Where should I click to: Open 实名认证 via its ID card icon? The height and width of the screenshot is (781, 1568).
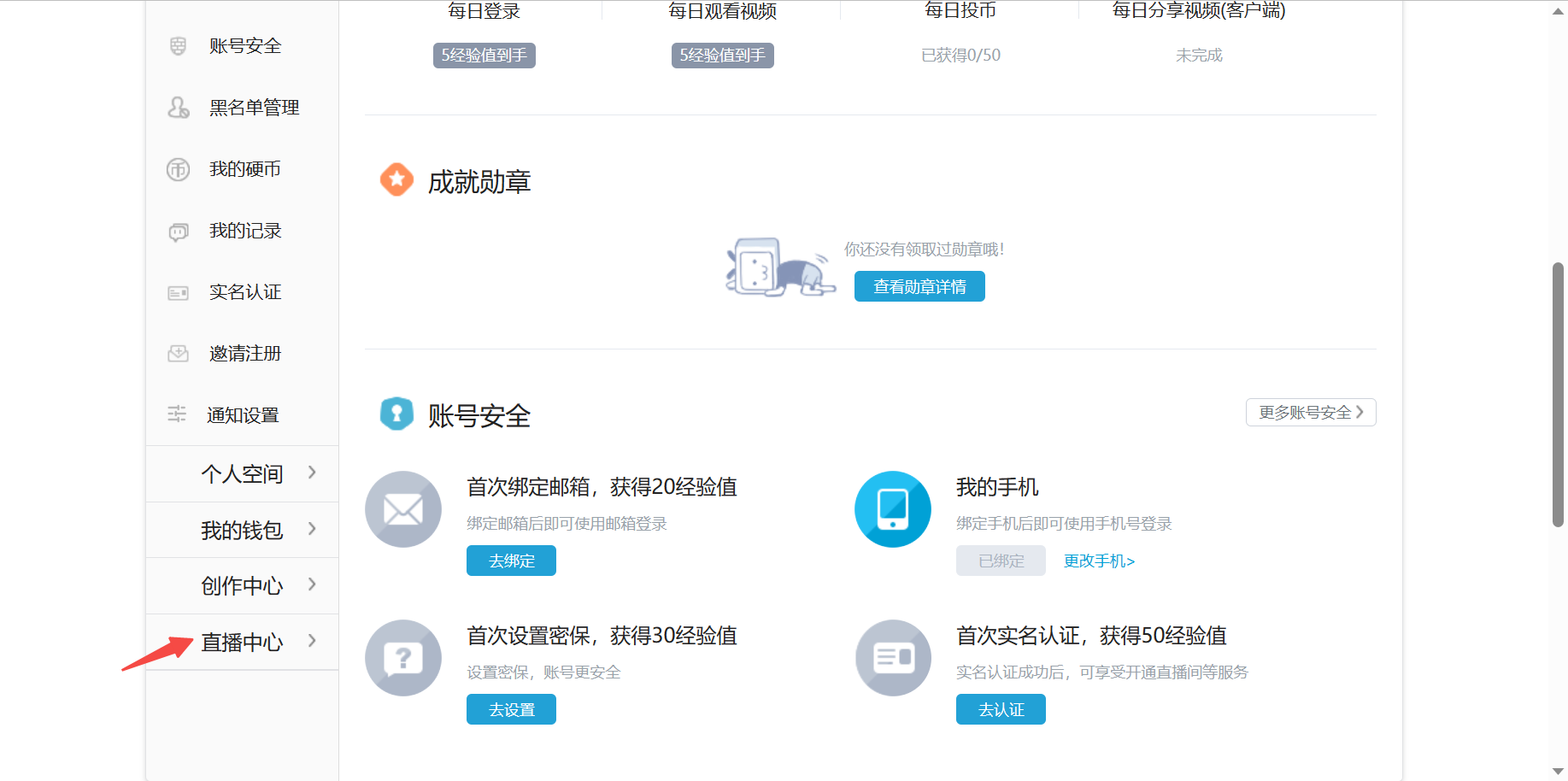(x=178, y=291)
